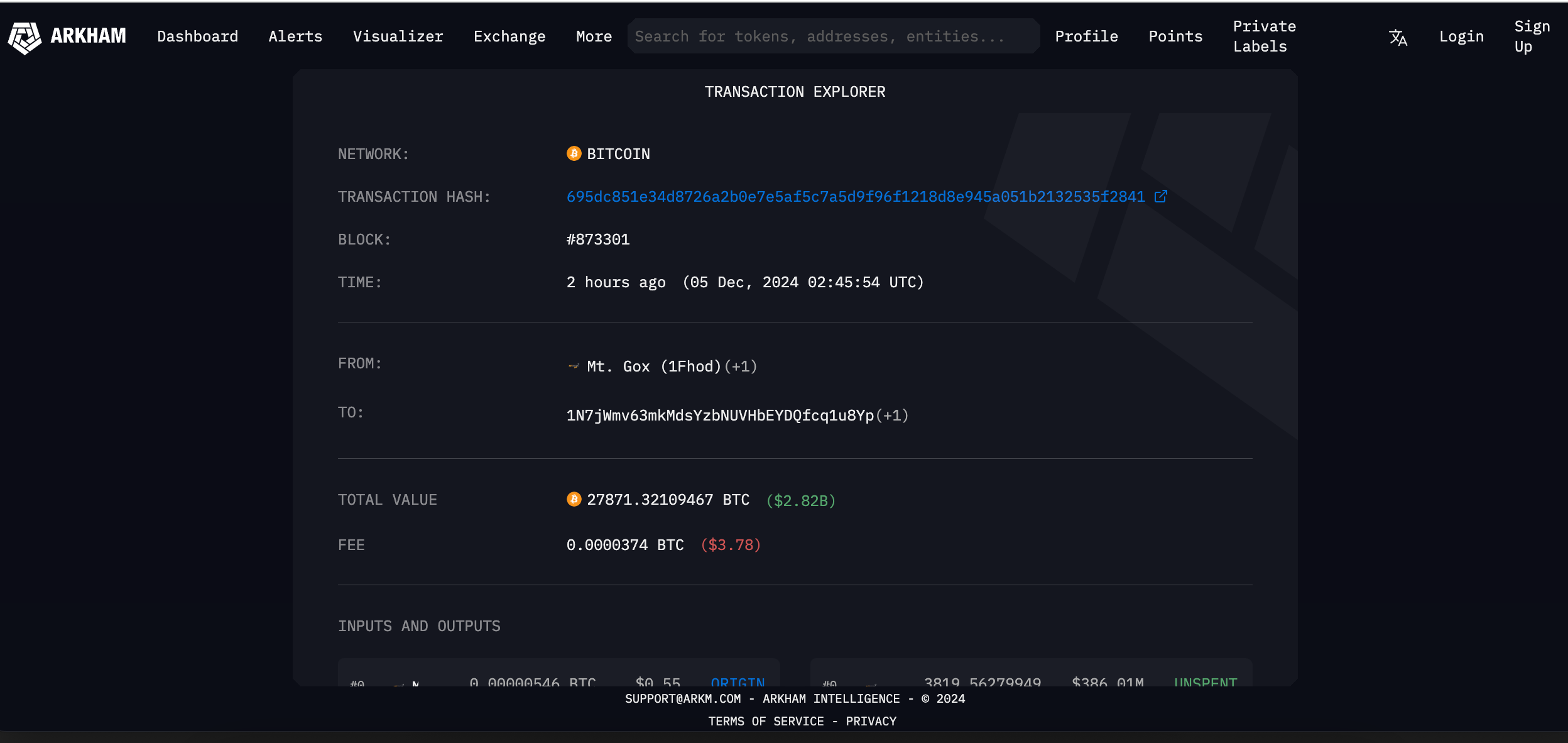The image size is (1568, 743).
Task: Navigate to the Exchange page
Action: (x=509, y=36)
